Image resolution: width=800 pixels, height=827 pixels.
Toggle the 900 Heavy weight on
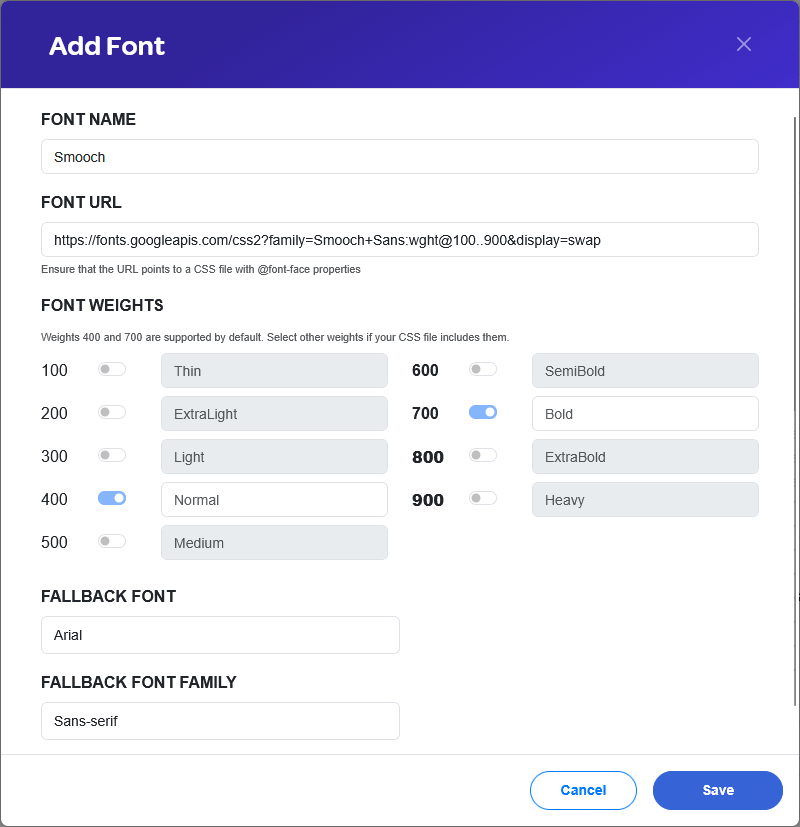click(x=483, y=498)
